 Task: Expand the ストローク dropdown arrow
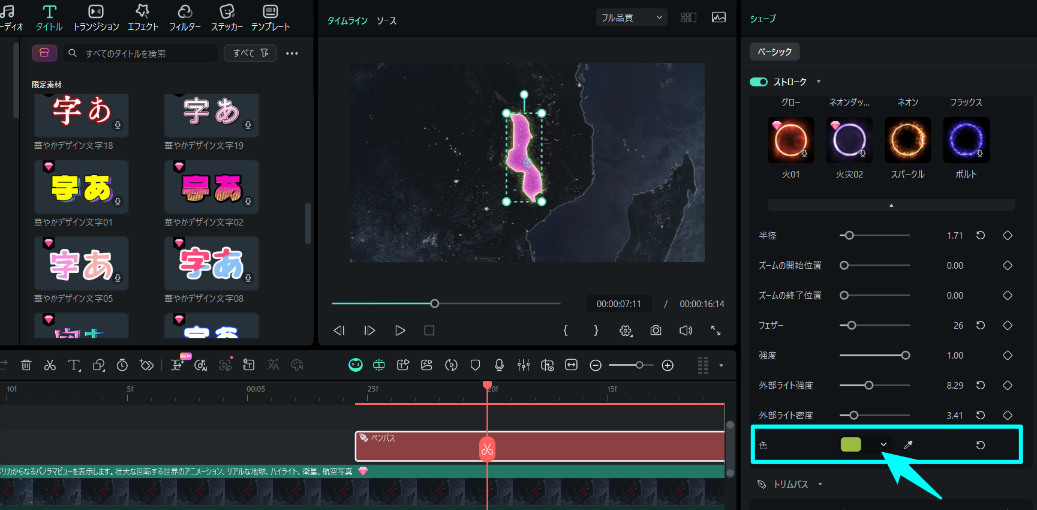click(819, 81)
